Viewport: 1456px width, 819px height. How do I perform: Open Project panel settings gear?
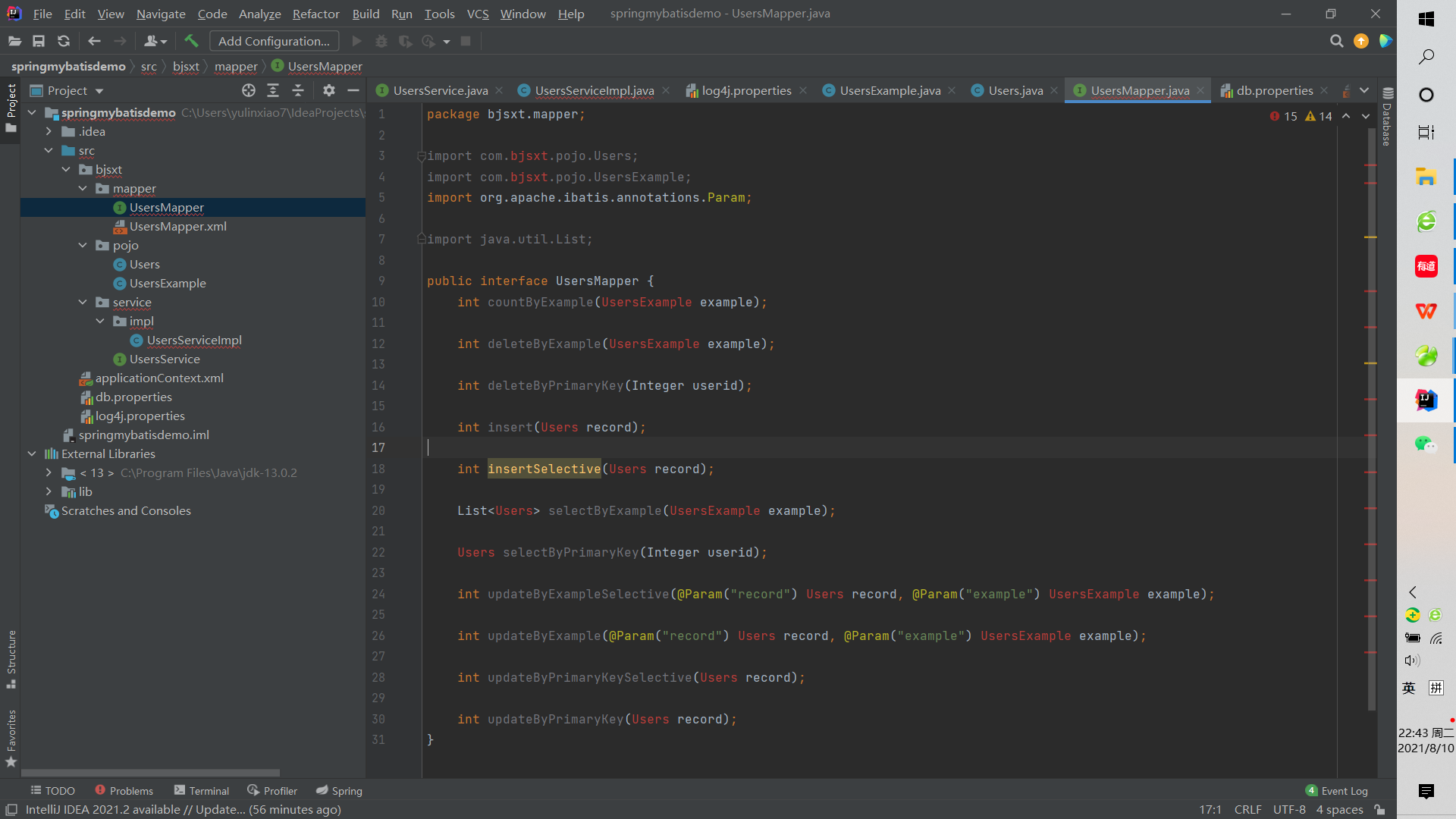click(328, 90)
